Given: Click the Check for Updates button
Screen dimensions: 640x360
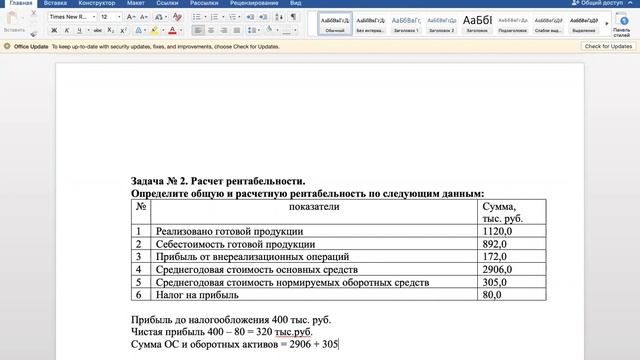Looking at the screenshot, I should pos(608,47).
